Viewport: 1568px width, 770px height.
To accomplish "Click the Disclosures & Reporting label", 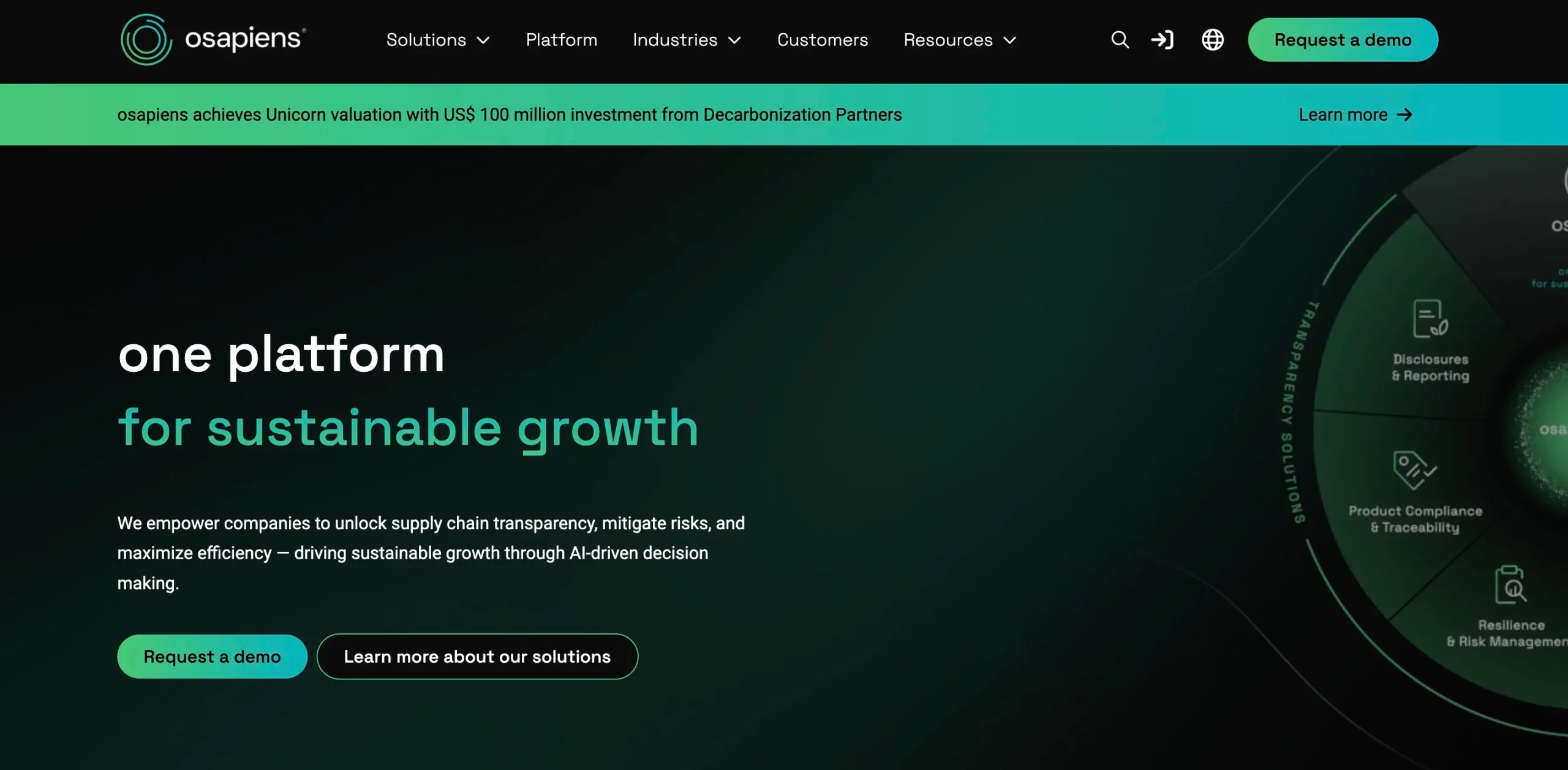I will [1430, 368].
